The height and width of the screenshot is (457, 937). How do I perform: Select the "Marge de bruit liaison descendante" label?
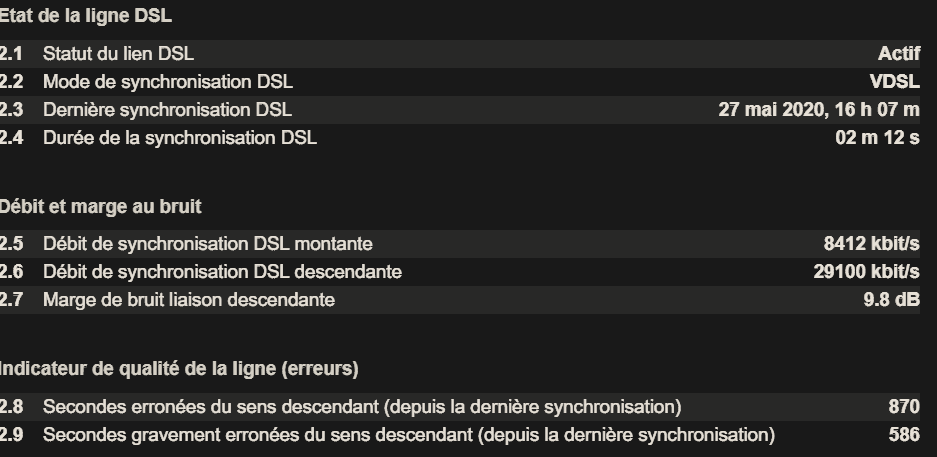pos(189,299)
